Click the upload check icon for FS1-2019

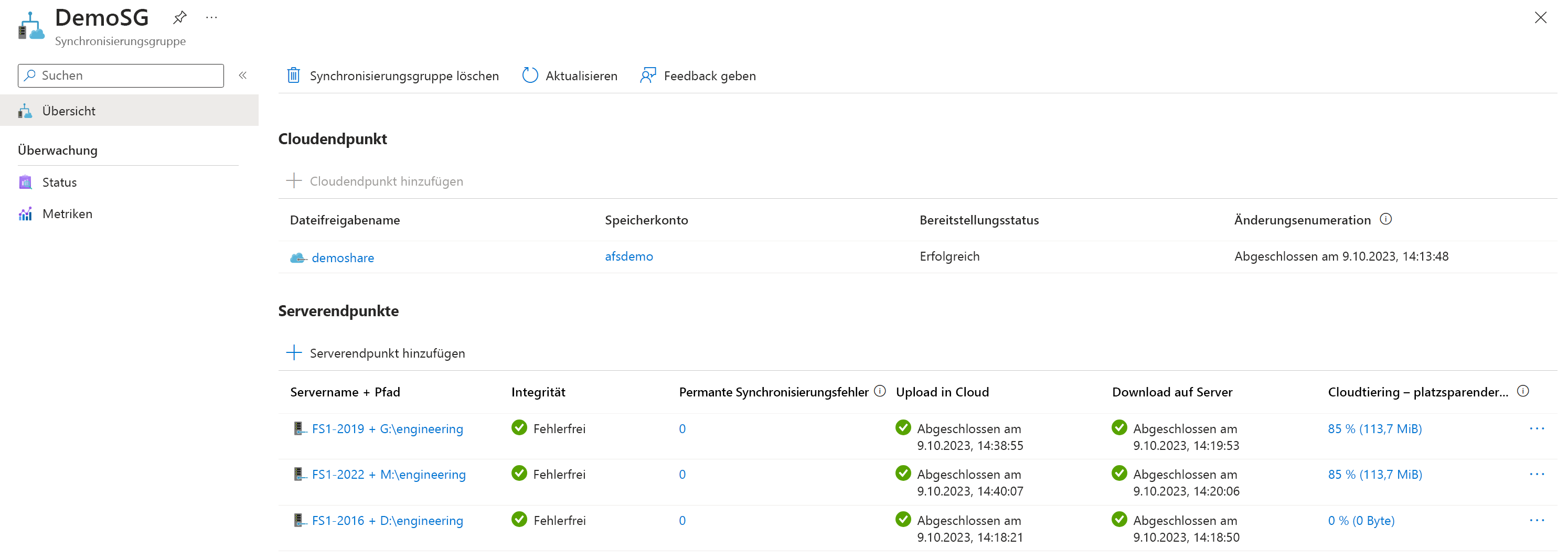[903, 427]
